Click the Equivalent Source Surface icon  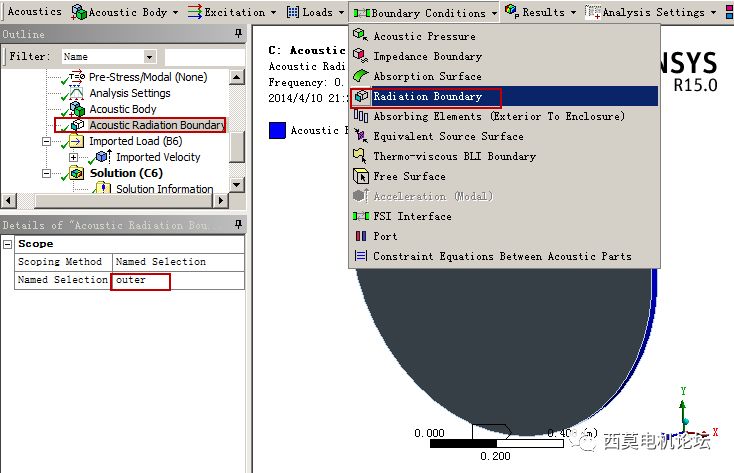coord(360,135)
